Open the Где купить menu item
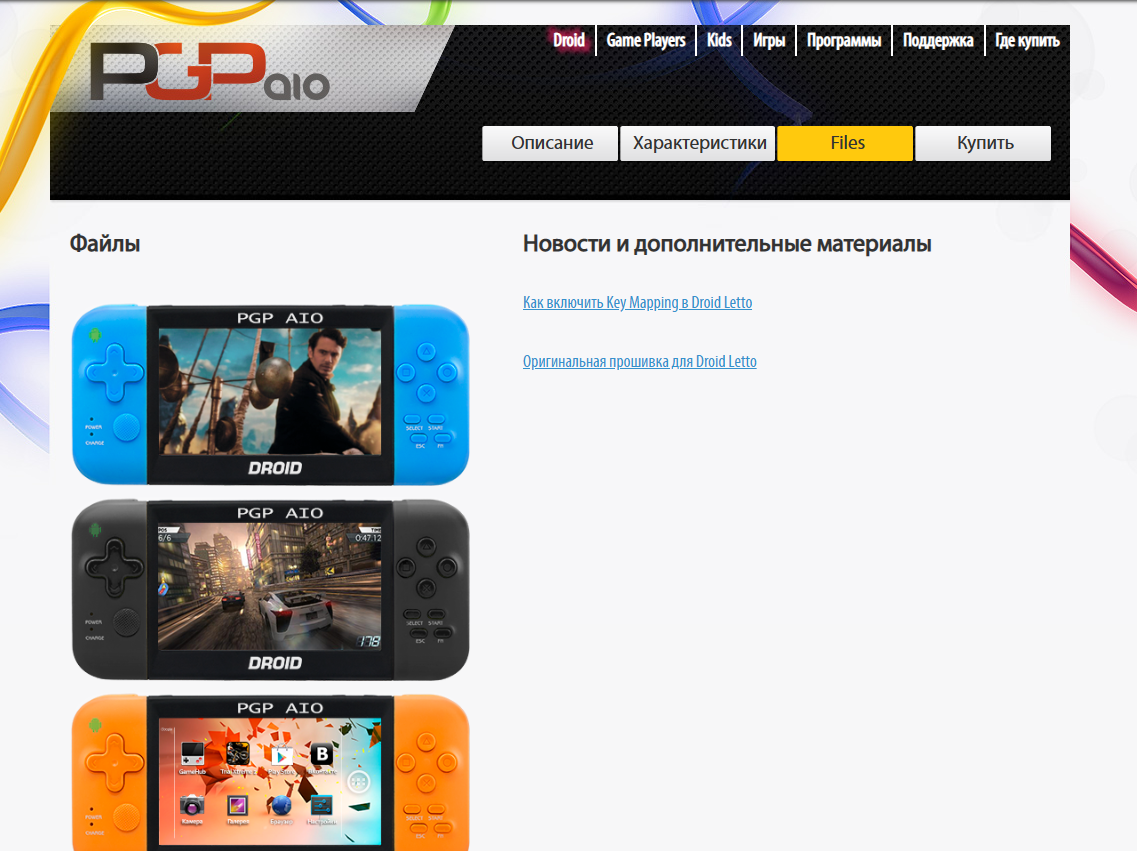 [x=1027, y=41]
